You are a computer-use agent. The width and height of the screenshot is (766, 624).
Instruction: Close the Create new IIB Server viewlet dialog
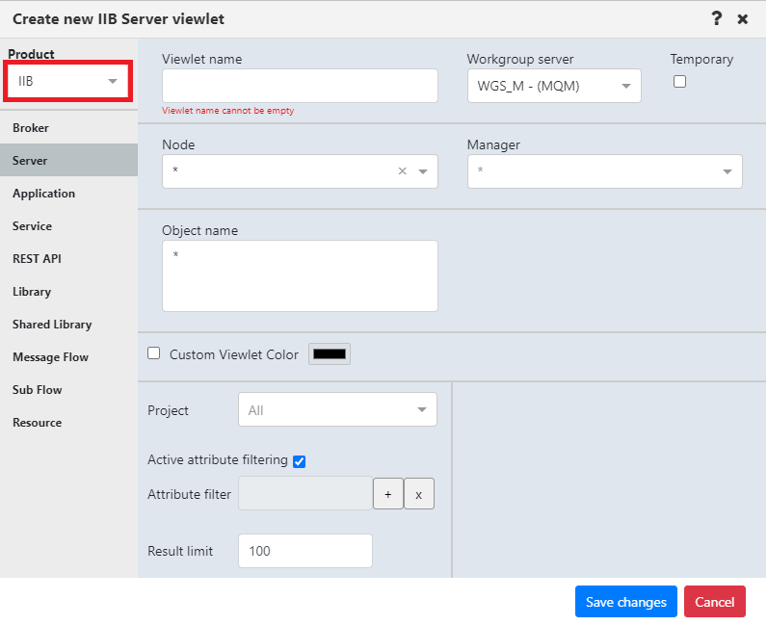pyautogui.click(x=743, y=19)
